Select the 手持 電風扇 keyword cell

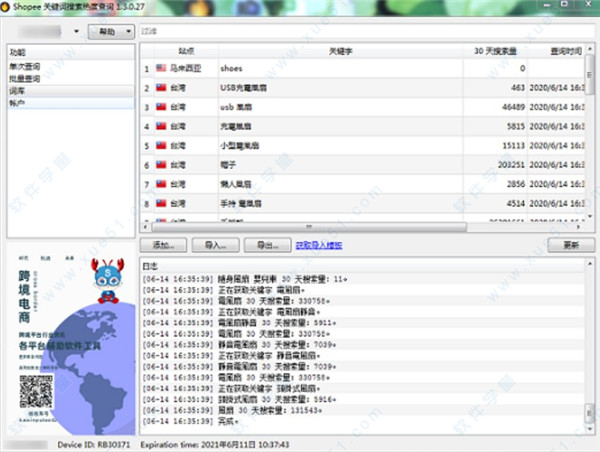pos(341,204)
